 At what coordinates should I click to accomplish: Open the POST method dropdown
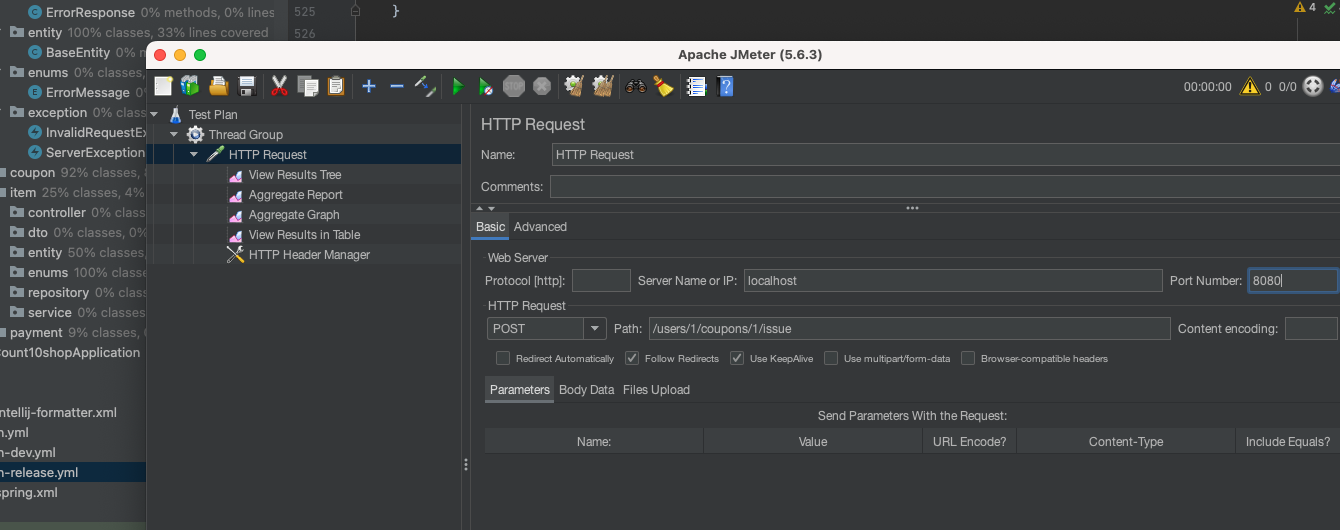595,328
